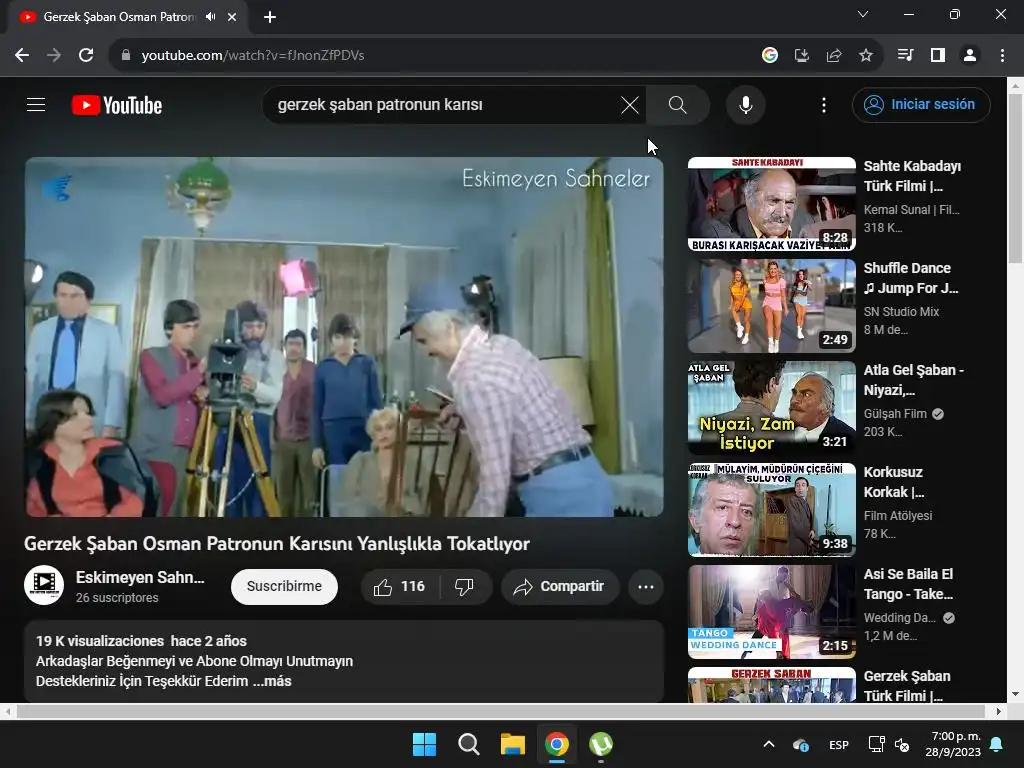
Task: Open File Explorer from the taskbar
Action: (513, 744)
